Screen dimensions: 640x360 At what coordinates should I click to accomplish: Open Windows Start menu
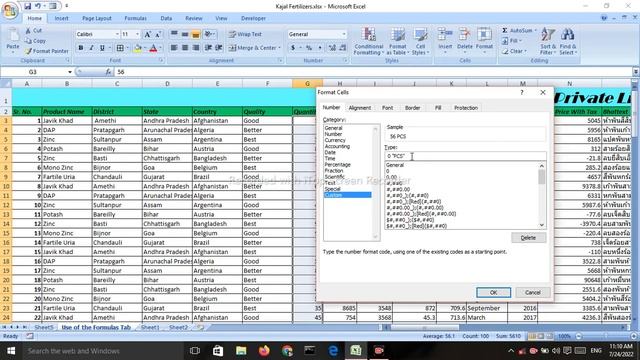pos(11,351)
